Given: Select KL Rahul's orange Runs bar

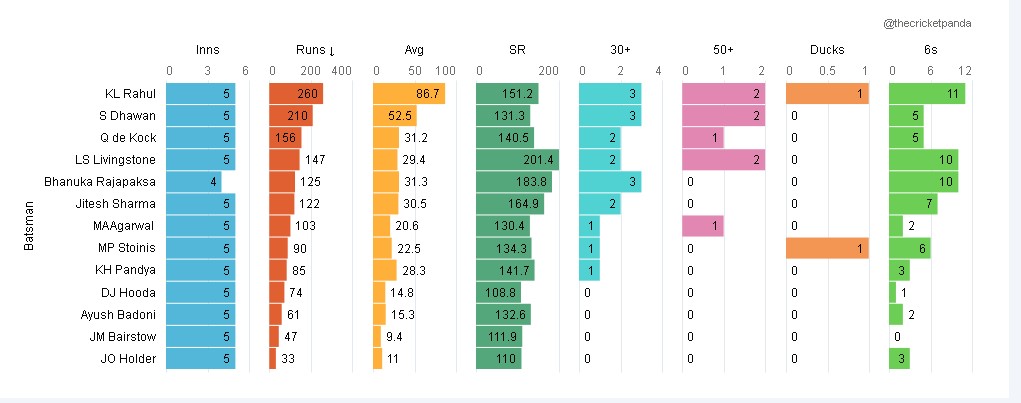Looking at the screenshot, I should pyautogui.click(x=295, y=94).
